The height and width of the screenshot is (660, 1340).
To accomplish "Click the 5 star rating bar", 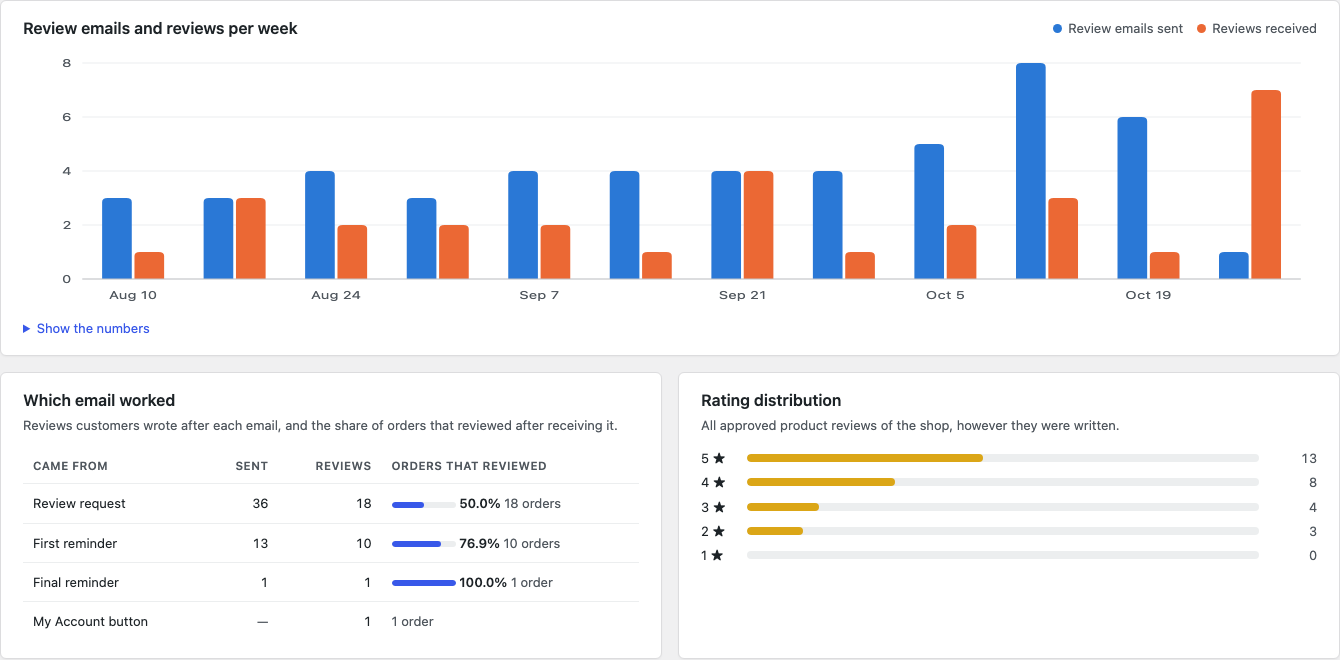I will coord(1002,458).
